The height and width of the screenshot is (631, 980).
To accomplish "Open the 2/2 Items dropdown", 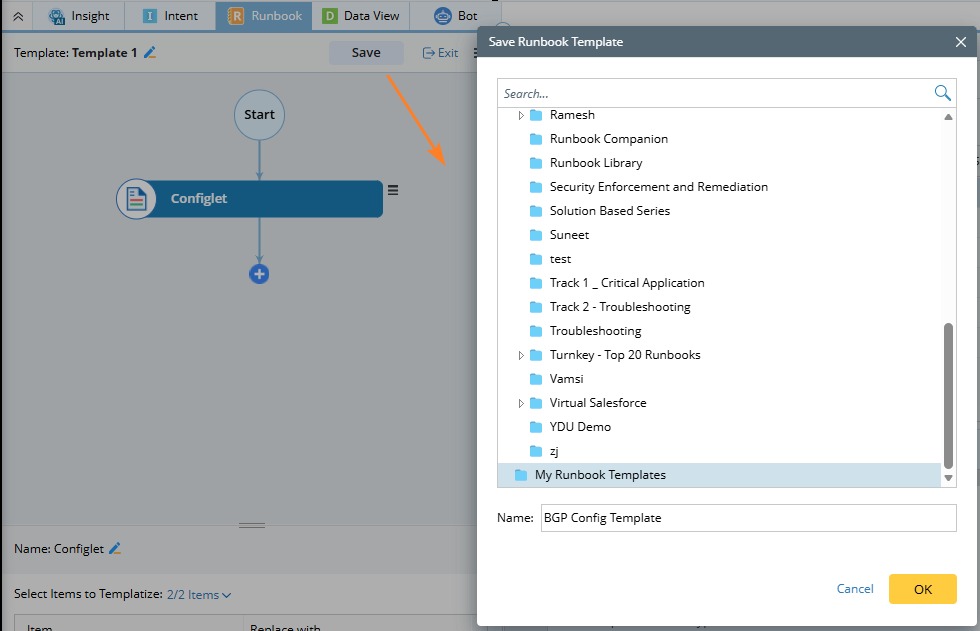I will [199, 595].
